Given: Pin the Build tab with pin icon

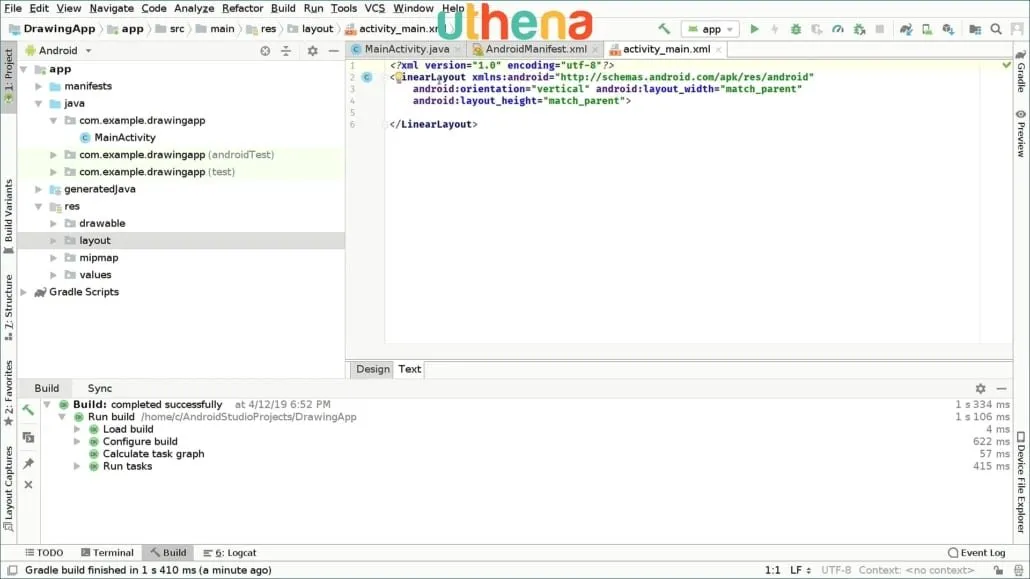Looking at the screenshot, I should 28,463.
